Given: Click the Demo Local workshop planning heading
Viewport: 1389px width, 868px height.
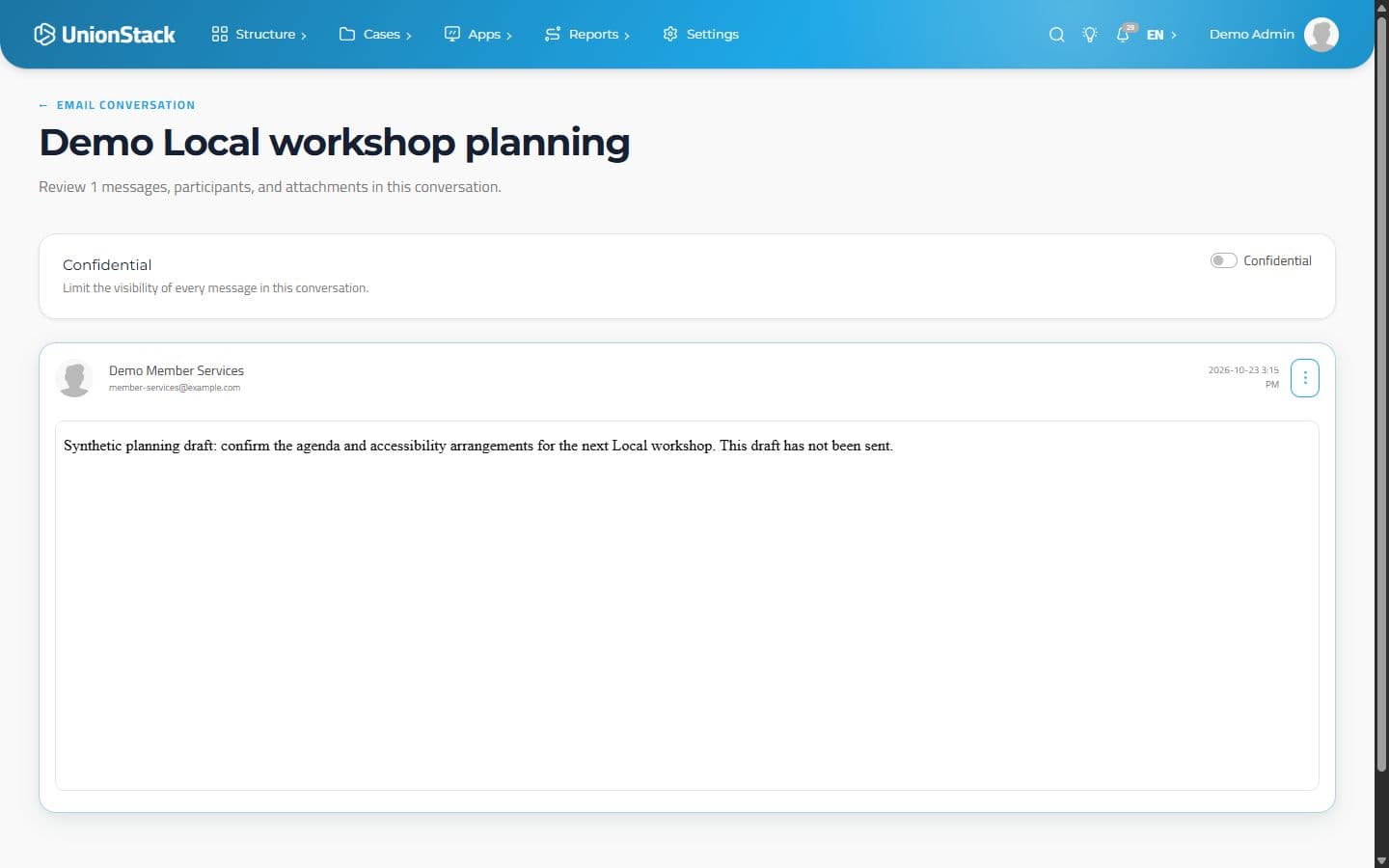Looking at the screenshot, I should (335, 143).
